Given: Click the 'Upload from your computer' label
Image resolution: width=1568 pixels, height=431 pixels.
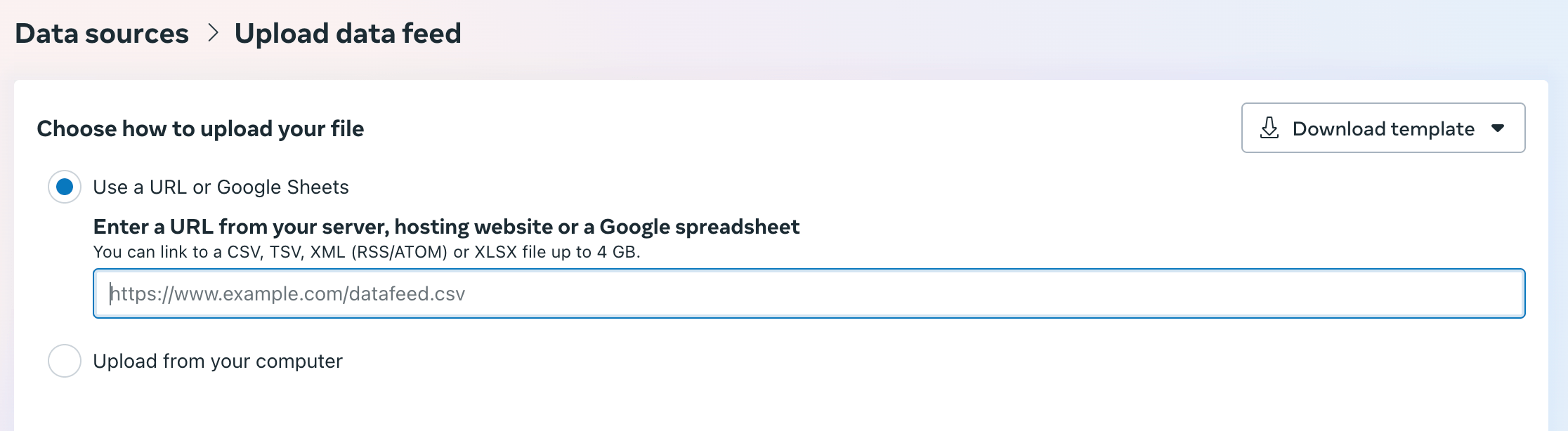Looking at the screenshot, I should click(218, 362).
